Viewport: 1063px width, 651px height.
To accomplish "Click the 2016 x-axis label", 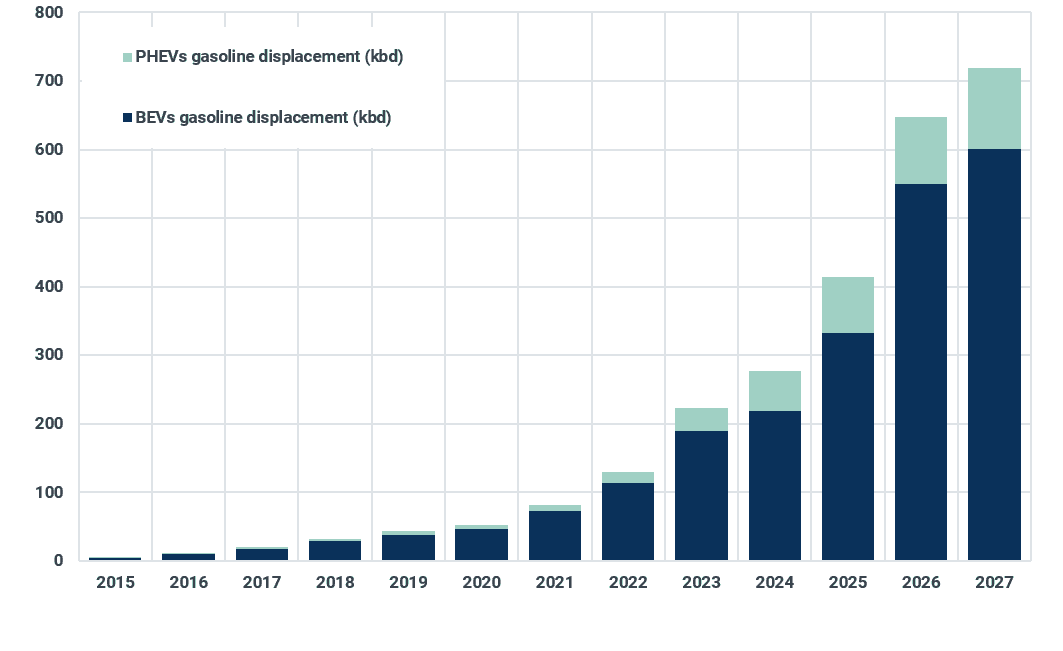I will tap(188, 583).
